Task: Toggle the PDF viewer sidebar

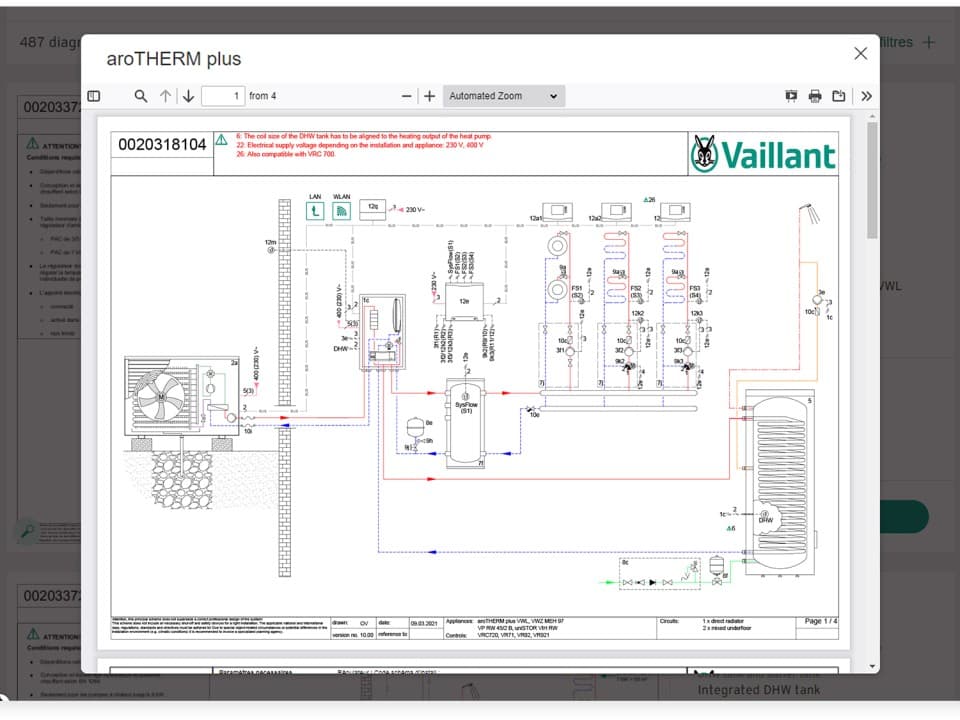Action: click(94, 96)
